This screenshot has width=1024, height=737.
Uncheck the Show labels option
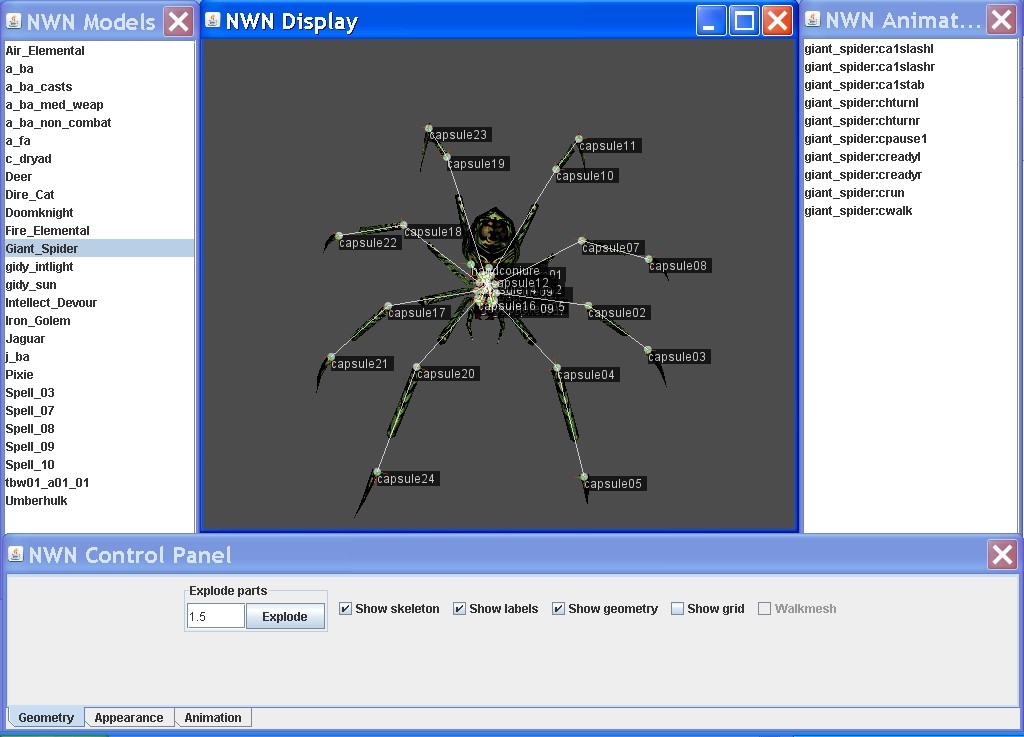[x=459, y=609]
